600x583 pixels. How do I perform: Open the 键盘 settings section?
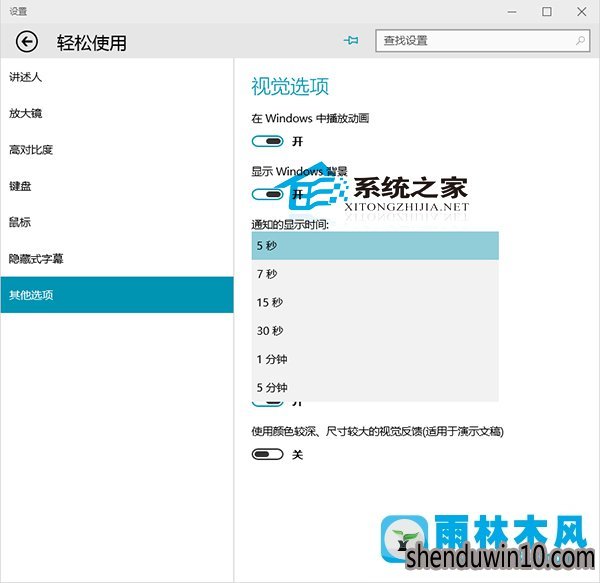(117, 186)
